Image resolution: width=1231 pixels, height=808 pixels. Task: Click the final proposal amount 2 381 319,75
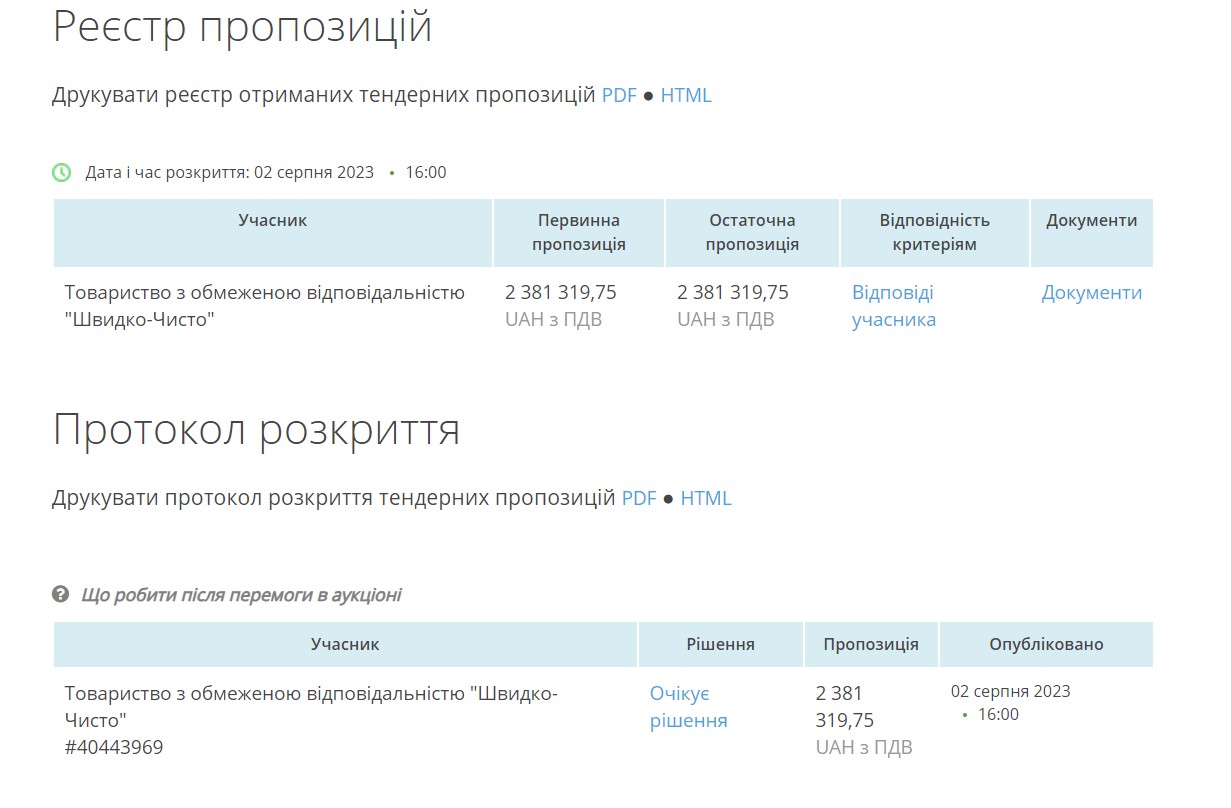pos(733,292)
